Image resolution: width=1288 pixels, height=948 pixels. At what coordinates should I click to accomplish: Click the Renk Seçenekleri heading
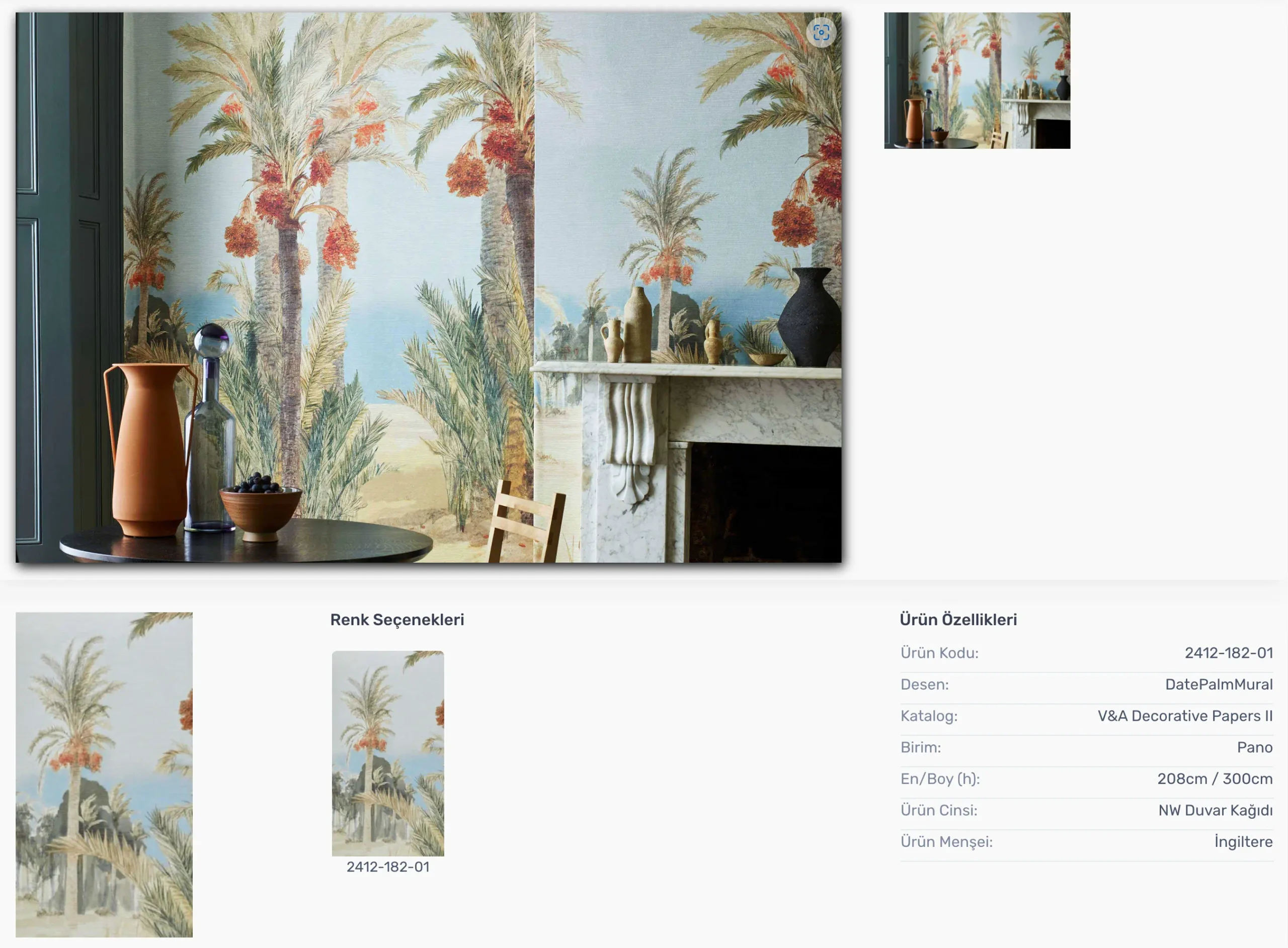[x=397, y=620]
